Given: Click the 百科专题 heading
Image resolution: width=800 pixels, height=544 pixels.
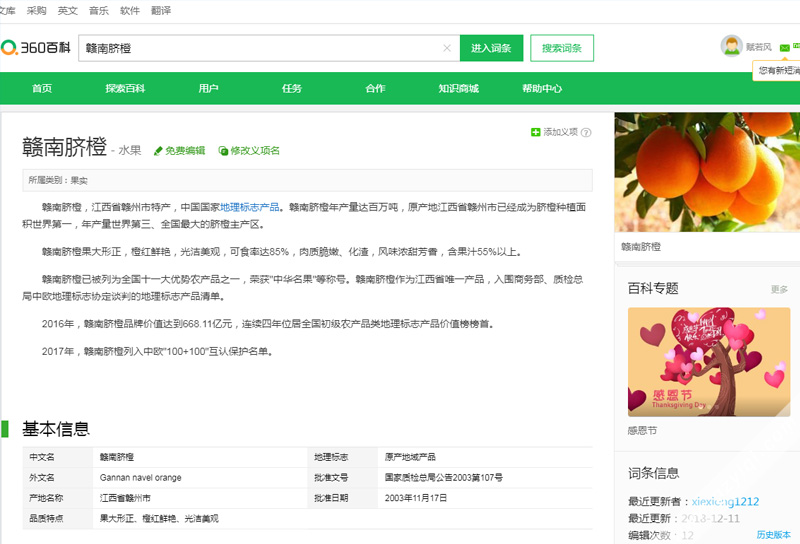Looking at the screenshot, I should click(653, 289).
